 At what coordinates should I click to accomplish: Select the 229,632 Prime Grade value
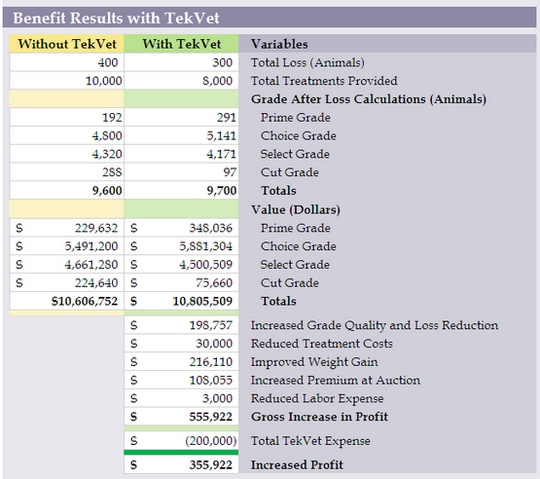pos(67,228)
